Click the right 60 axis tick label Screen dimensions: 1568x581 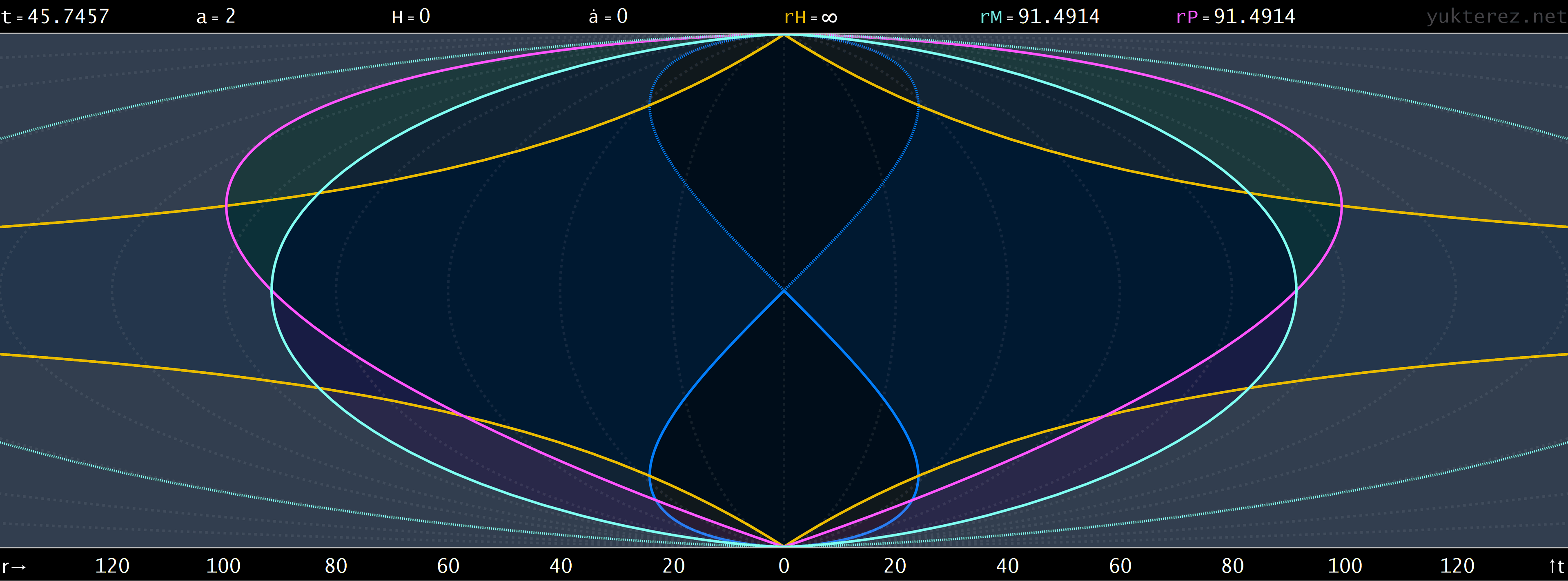coord(1120,566)
